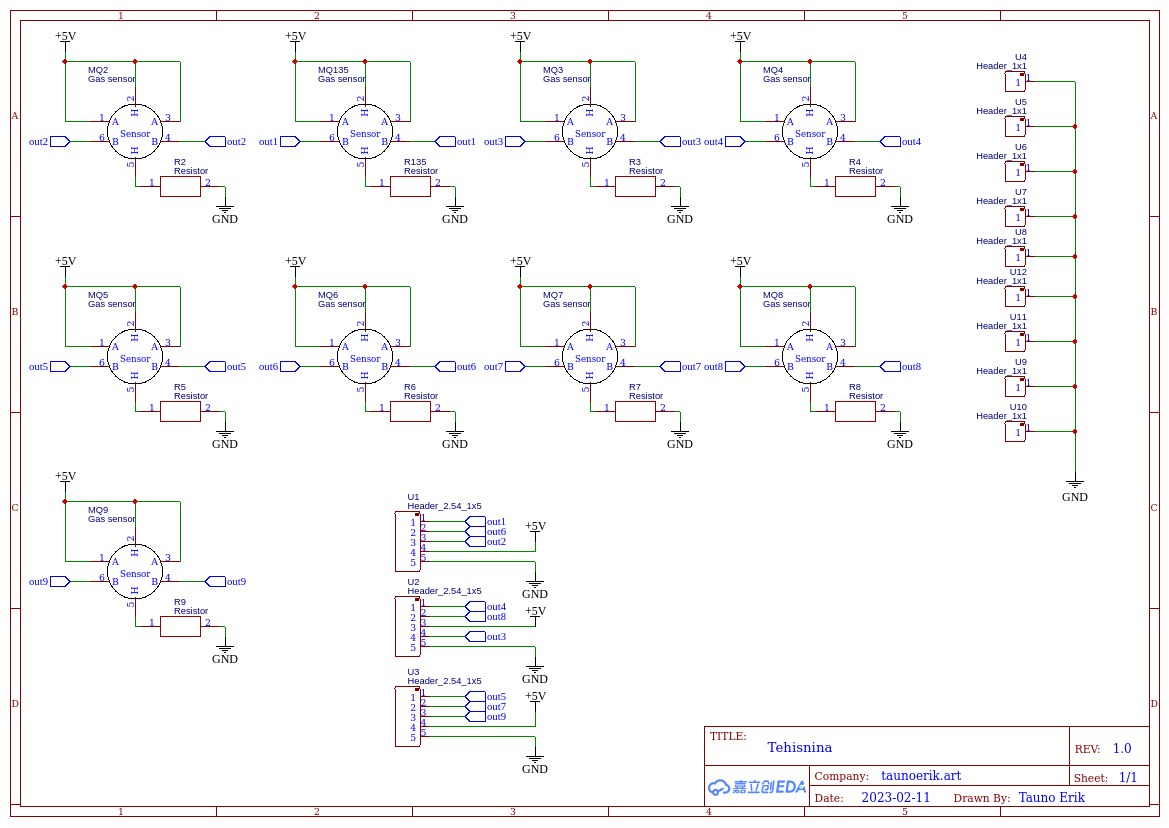Click the out9 net port left of MQ9
1169x828 pixels.
(x=59, y=581)
